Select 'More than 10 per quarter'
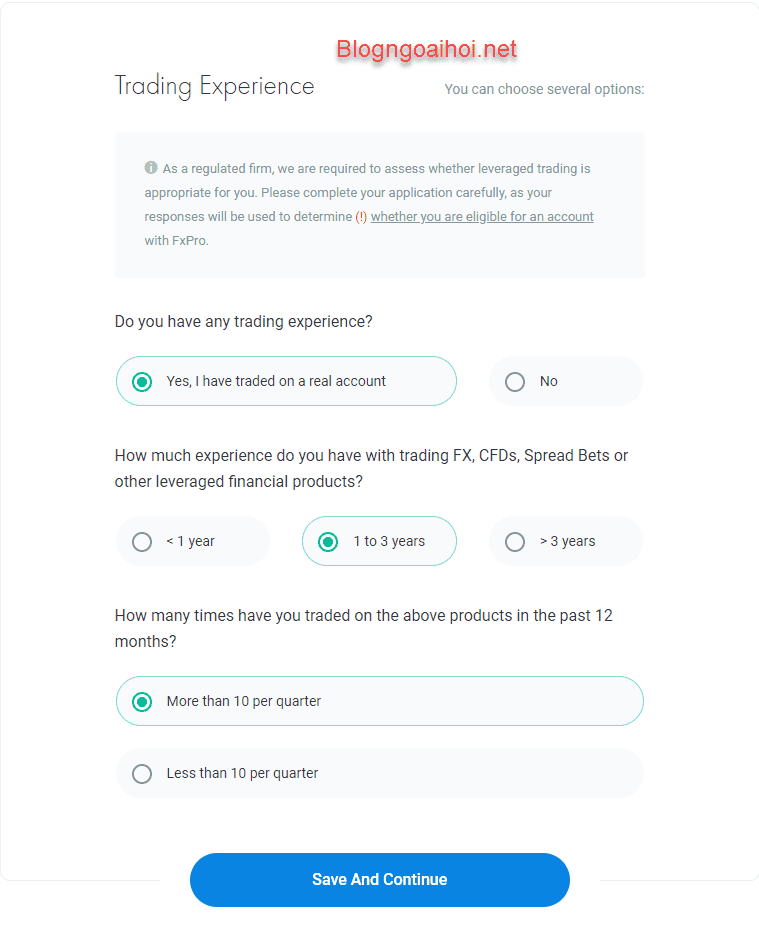This screenshot has width=759, height=944. pyautogui.click(x=379, y=701)
